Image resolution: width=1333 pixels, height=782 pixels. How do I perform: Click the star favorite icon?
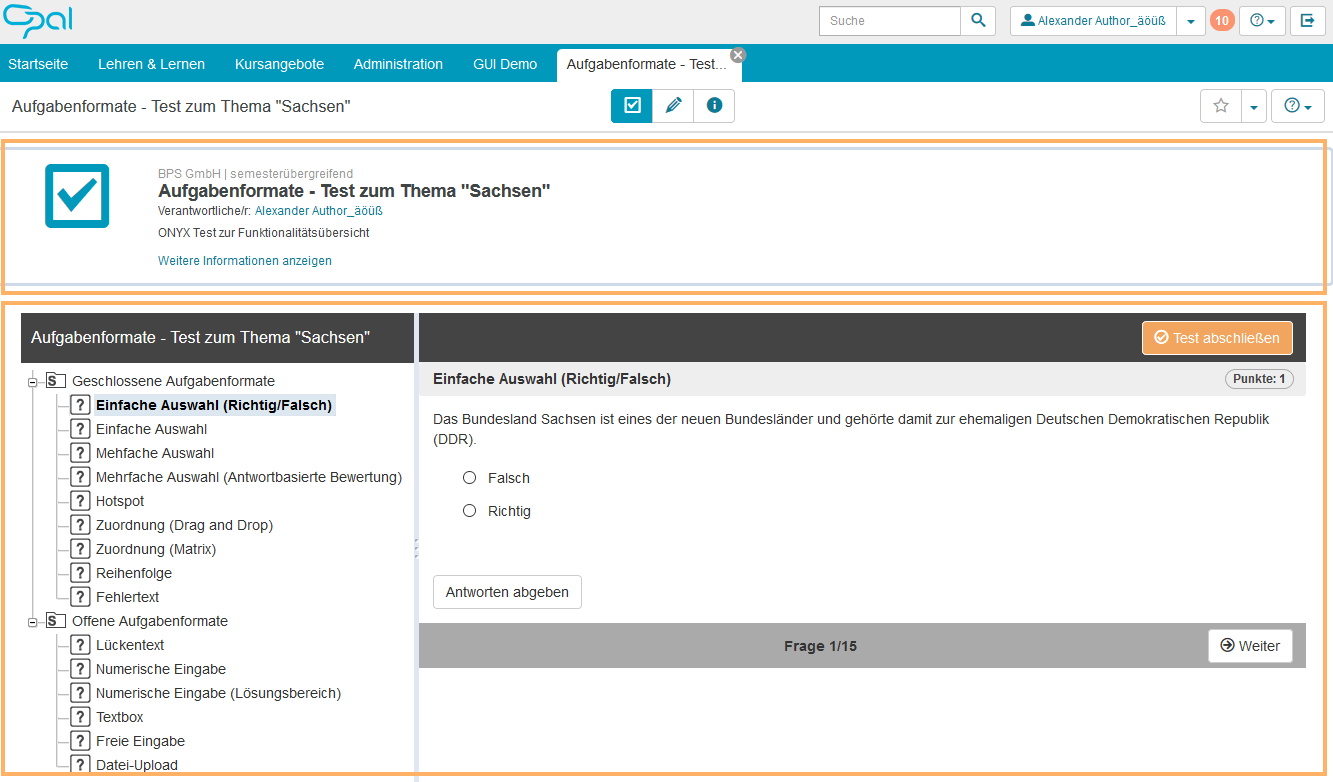click(1220, 106)
